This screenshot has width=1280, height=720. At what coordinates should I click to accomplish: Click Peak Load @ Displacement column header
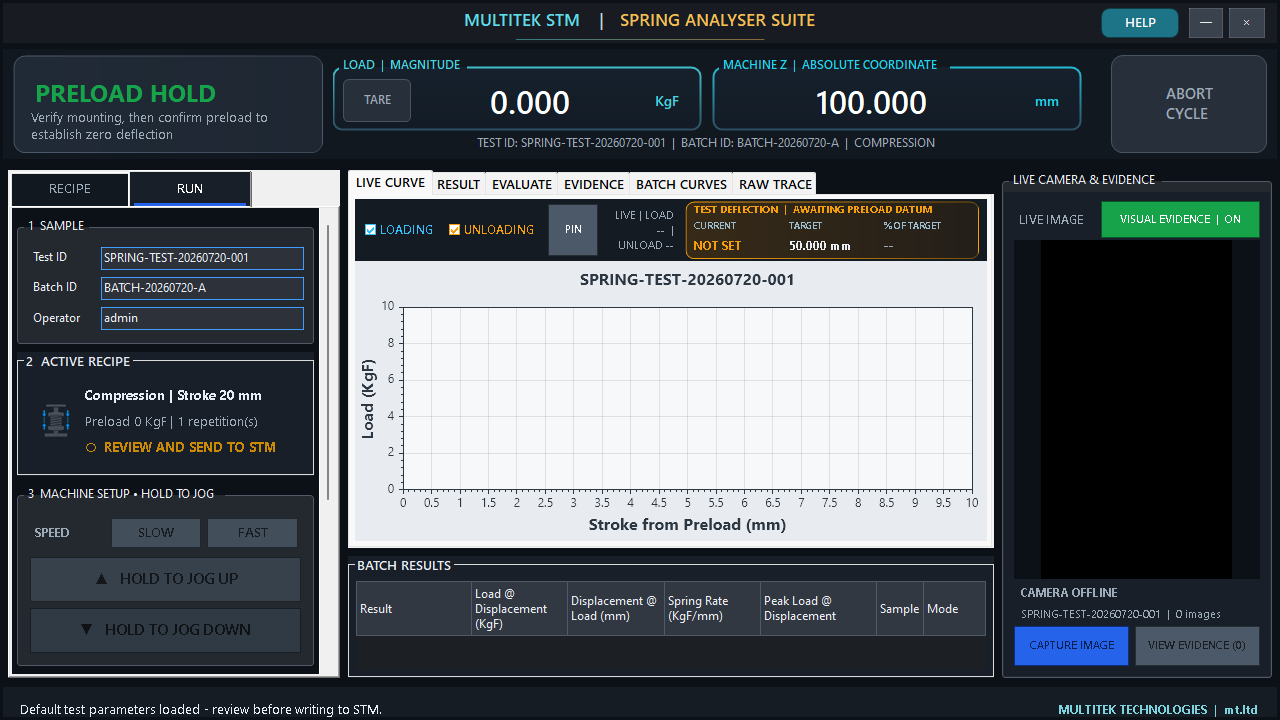pyautogui.click(x=818, y=609)
